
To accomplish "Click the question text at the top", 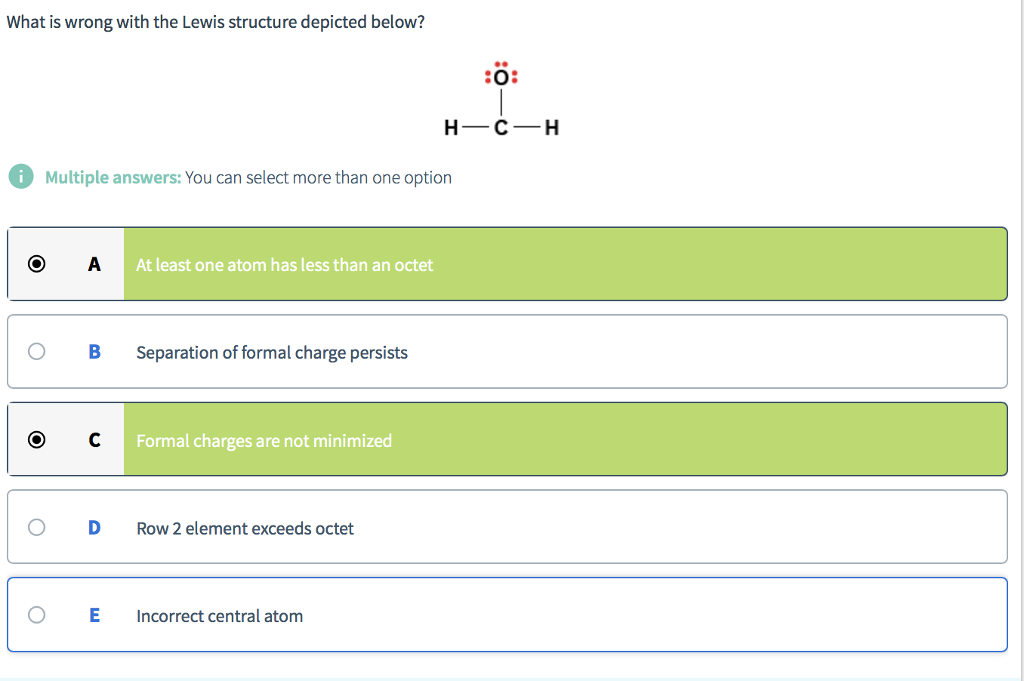I will [x=215, y=21].
